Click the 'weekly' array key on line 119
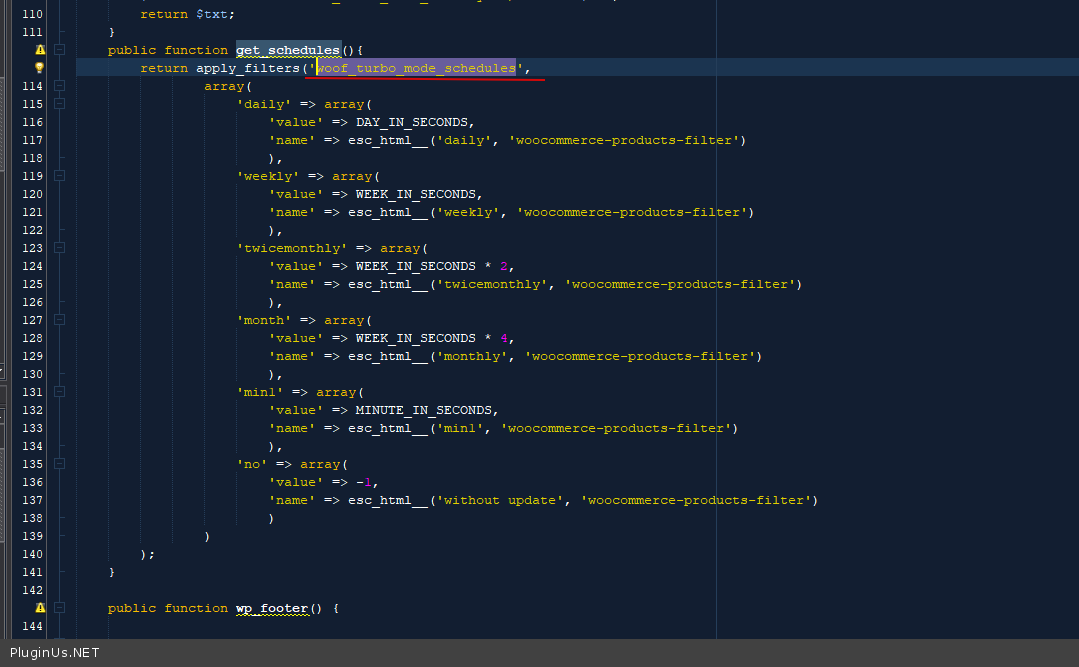This screenshot has width=1079, height=667. click(268, 176)
